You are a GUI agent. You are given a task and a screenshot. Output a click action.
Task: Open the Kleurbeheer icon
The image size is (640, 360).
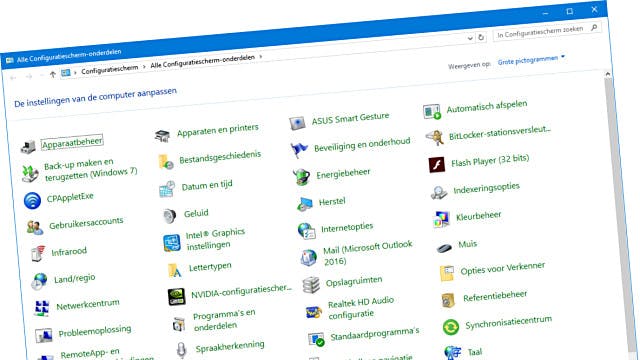pyautogui.click(x=441, y=219)
